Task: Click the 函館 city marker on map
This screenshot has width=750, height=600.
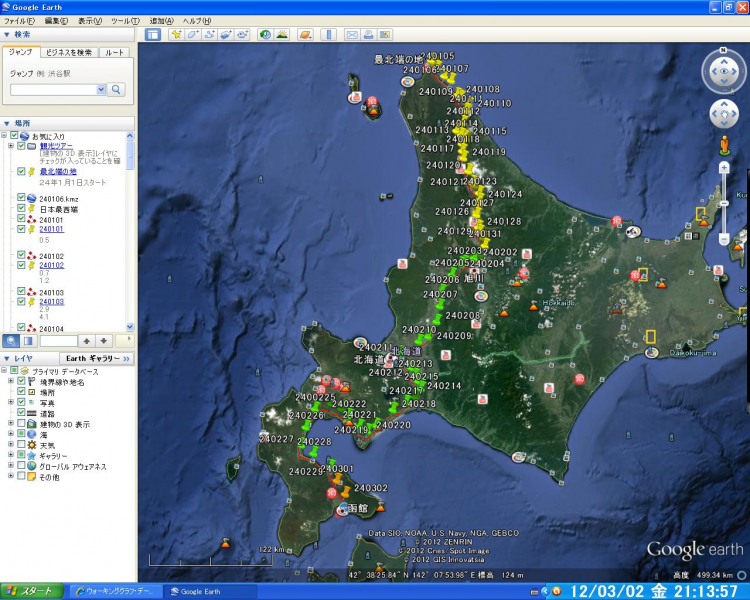Action: click(x=342, y=510)
